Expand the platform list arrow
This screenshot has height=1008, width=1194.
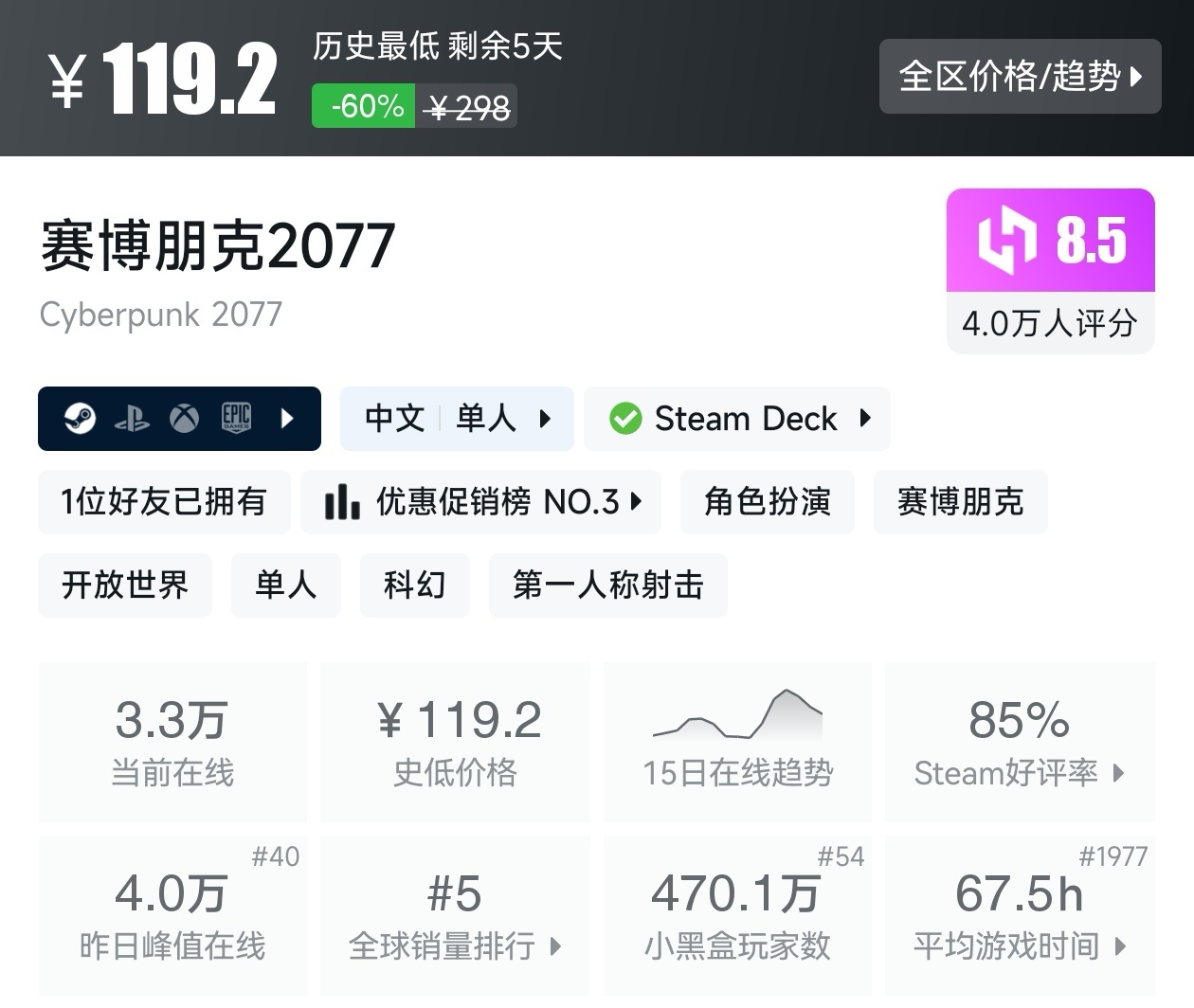tap(288, 418)
